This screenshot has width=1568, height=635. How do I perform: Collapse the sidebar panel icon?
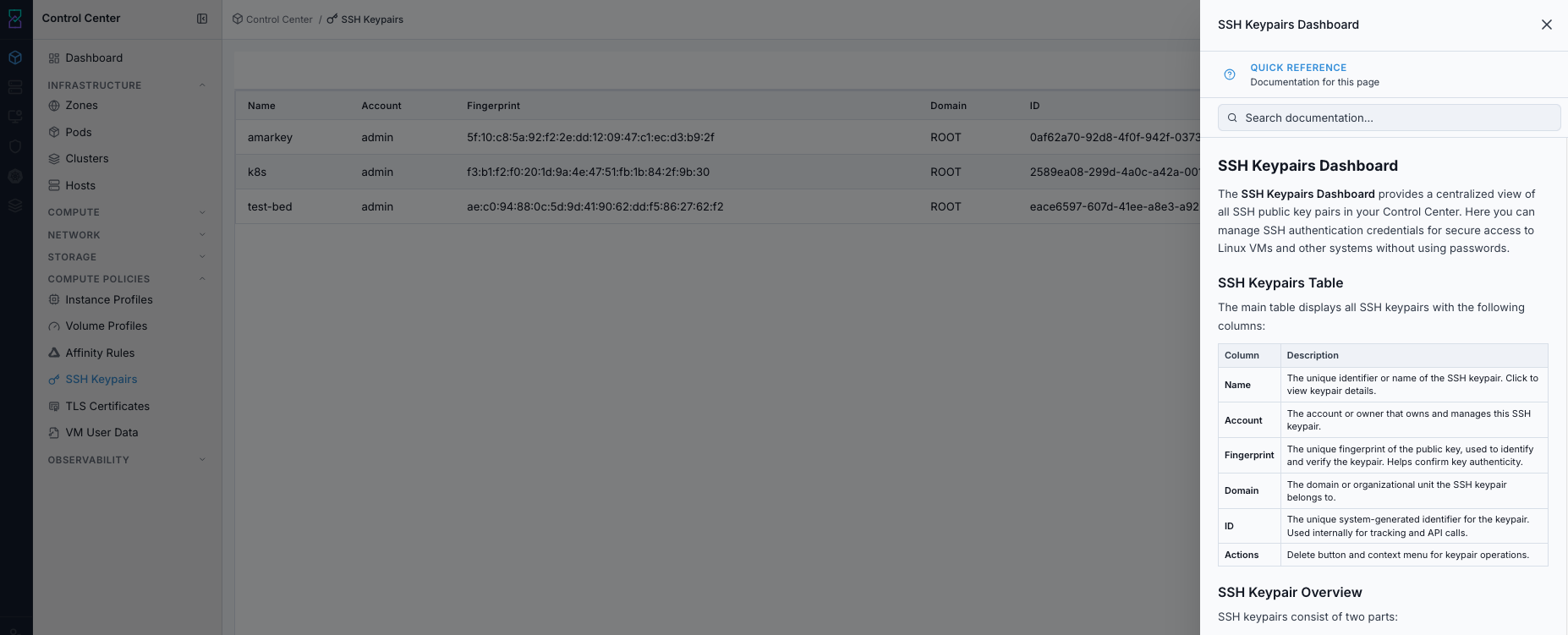[202, 19]
